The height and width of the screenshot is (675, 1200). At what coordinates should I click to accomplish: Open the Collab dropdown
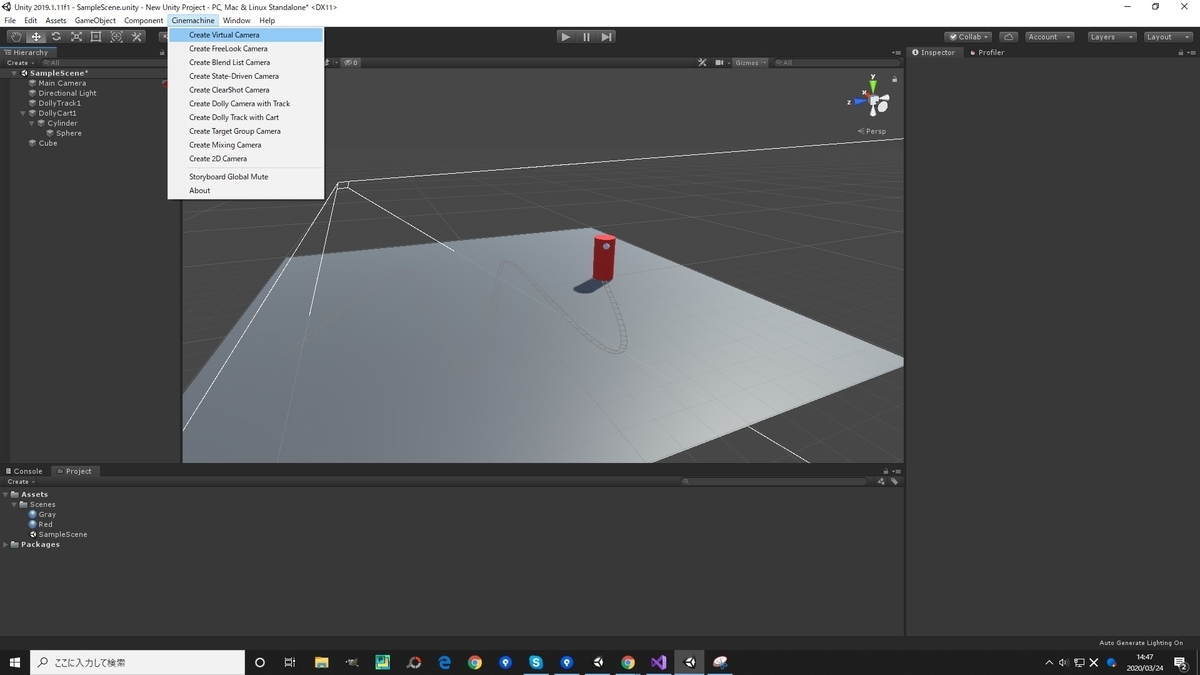(968, 37)
